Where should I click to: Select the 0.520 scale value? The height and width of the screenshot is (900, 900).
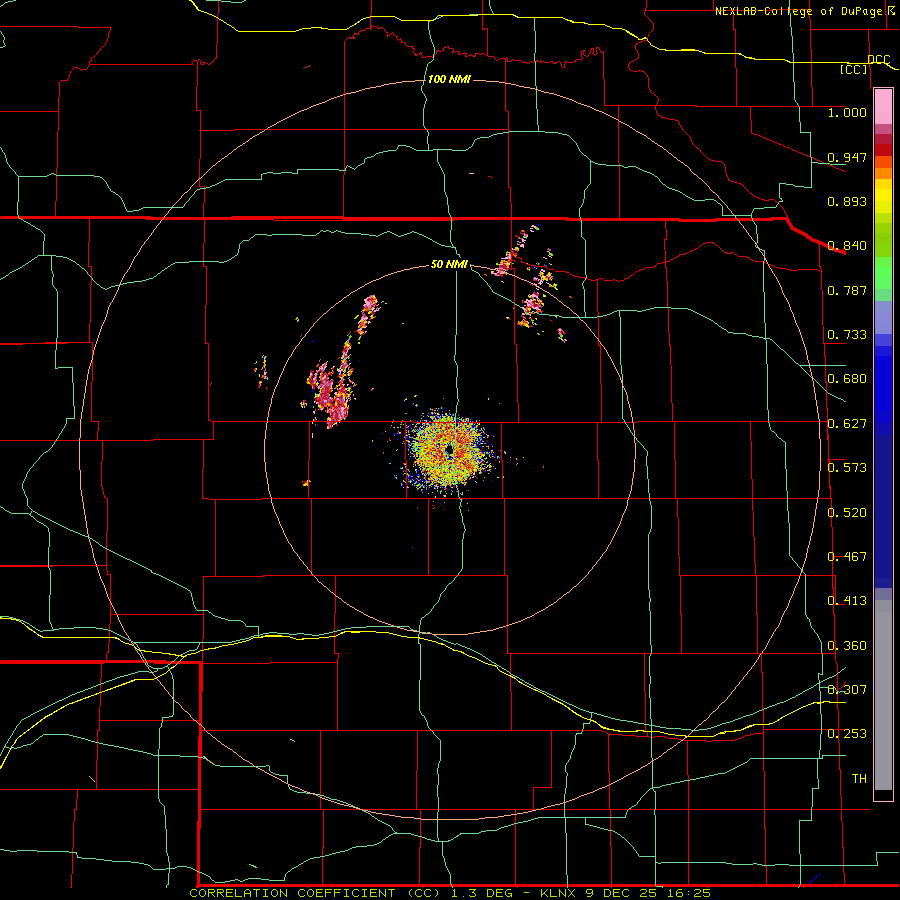tap(847, 513)
